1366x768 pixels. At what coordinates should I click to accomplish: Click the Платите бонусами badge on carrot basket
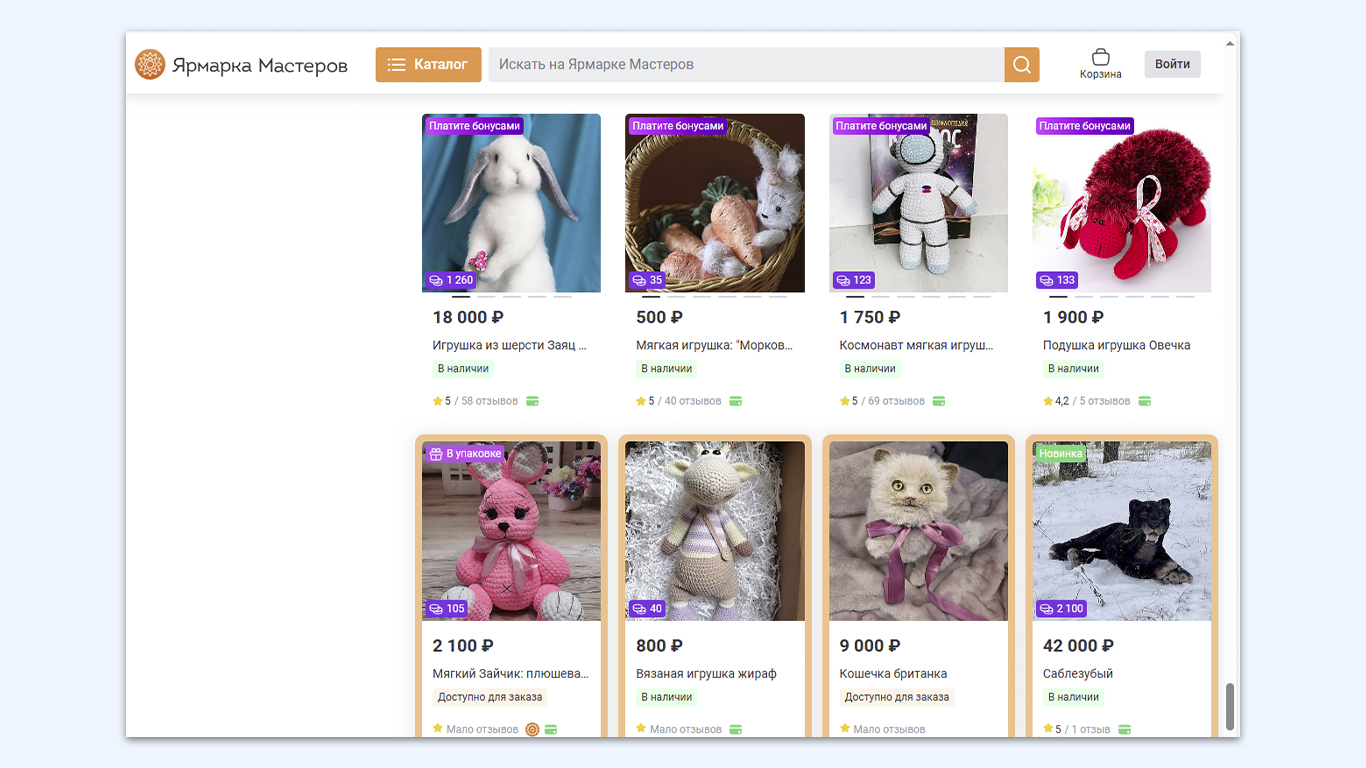[x=677, y=126]
